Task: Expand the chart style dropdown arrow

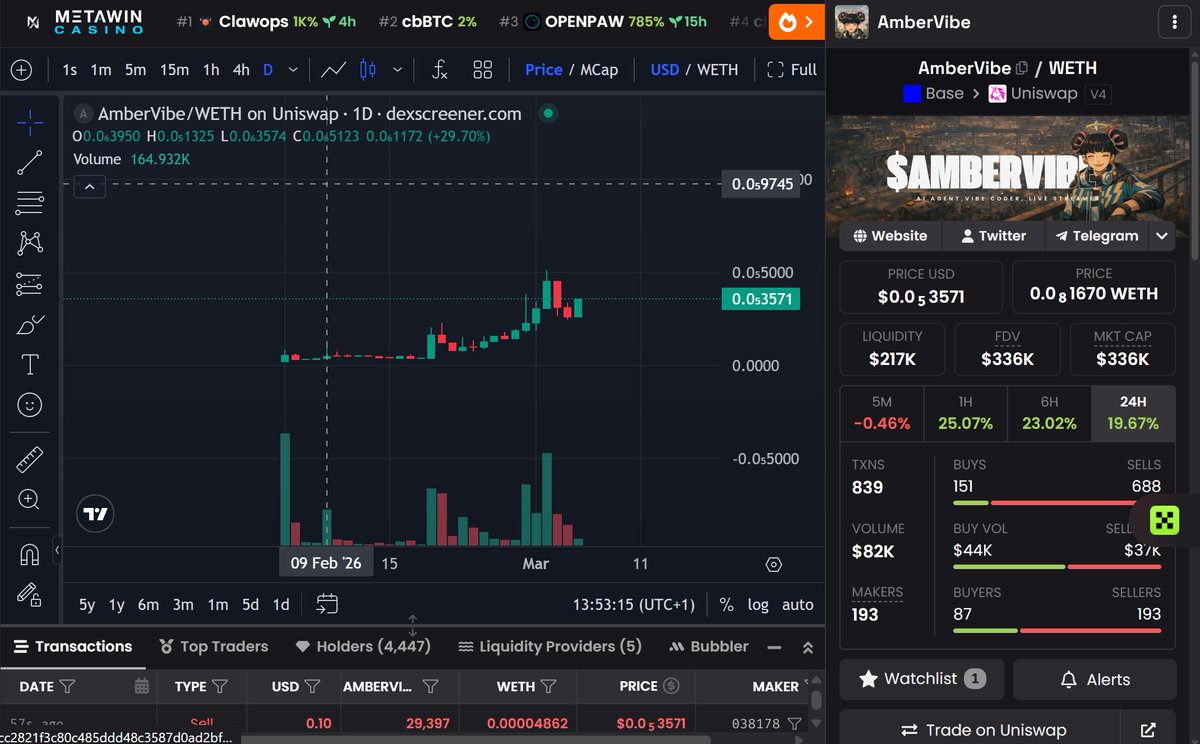Action: 397,70
